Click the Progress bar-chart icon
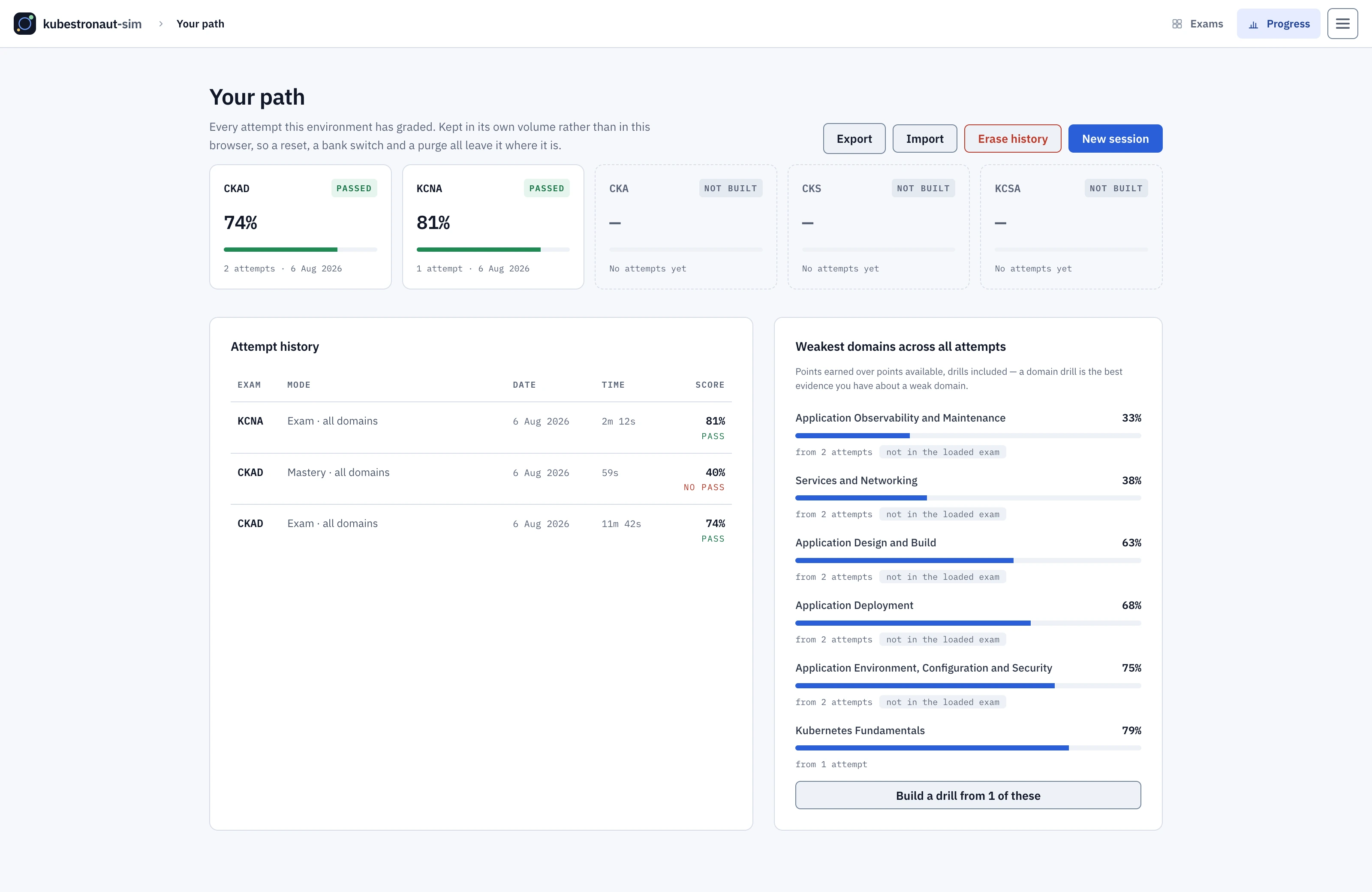 point(1253,24)
